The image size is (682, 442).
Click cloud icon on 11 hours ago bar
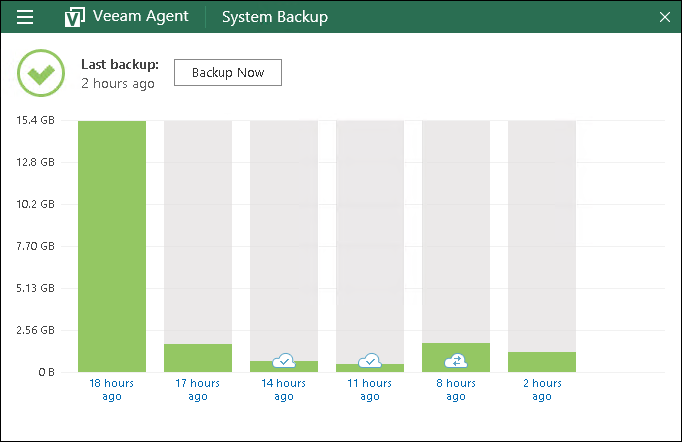click(x=370, y=360)
